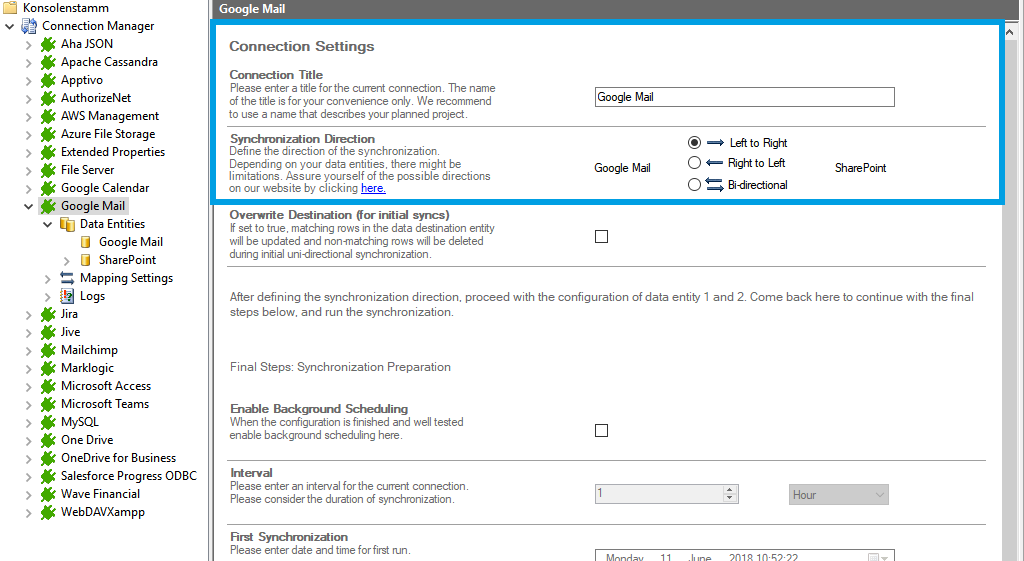Enable Background Scheduling checkbox
The width and height of the screenshot is (1024, 561).
601,430
